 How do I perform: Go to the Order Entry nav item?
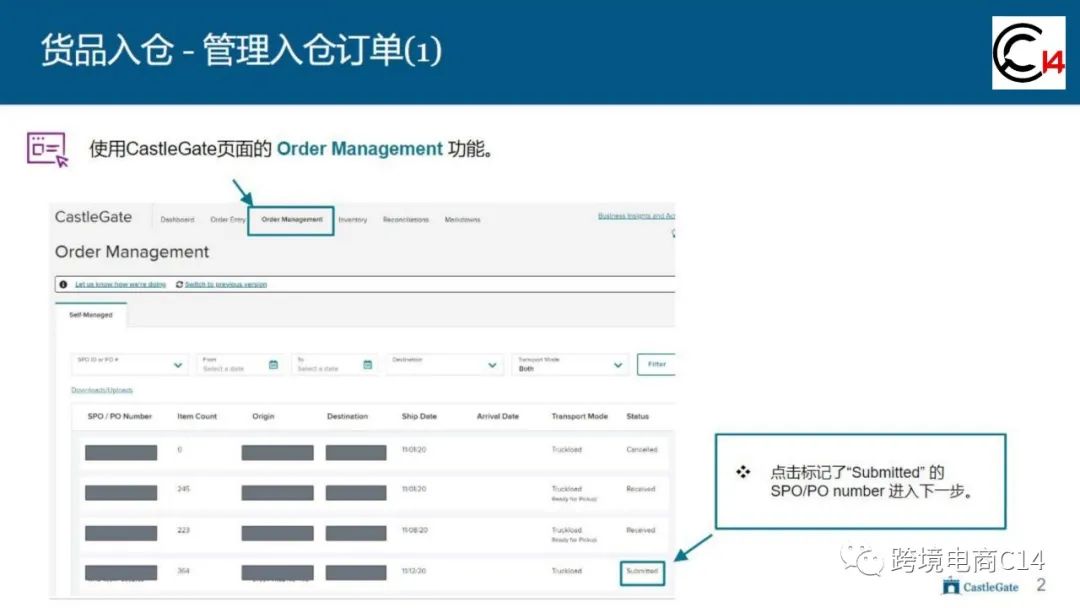pyautogui.click(x=228, y=220)
